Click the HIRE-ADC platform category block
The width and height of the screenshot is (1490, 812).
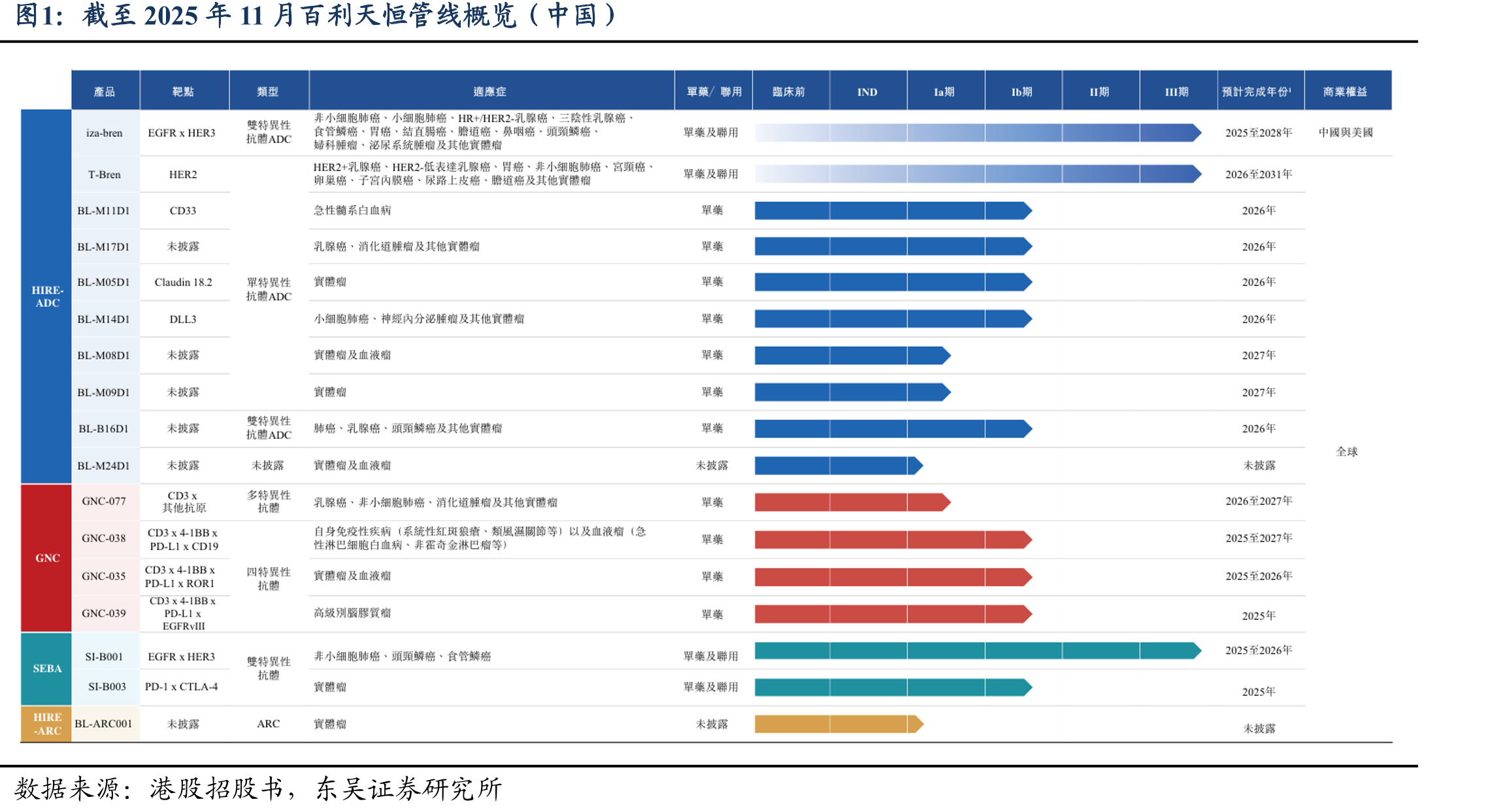tap(46, 297)
